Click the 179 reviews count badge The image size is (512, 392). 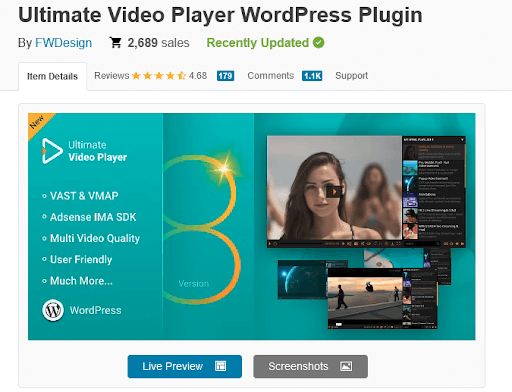click(x=225, y=76)
